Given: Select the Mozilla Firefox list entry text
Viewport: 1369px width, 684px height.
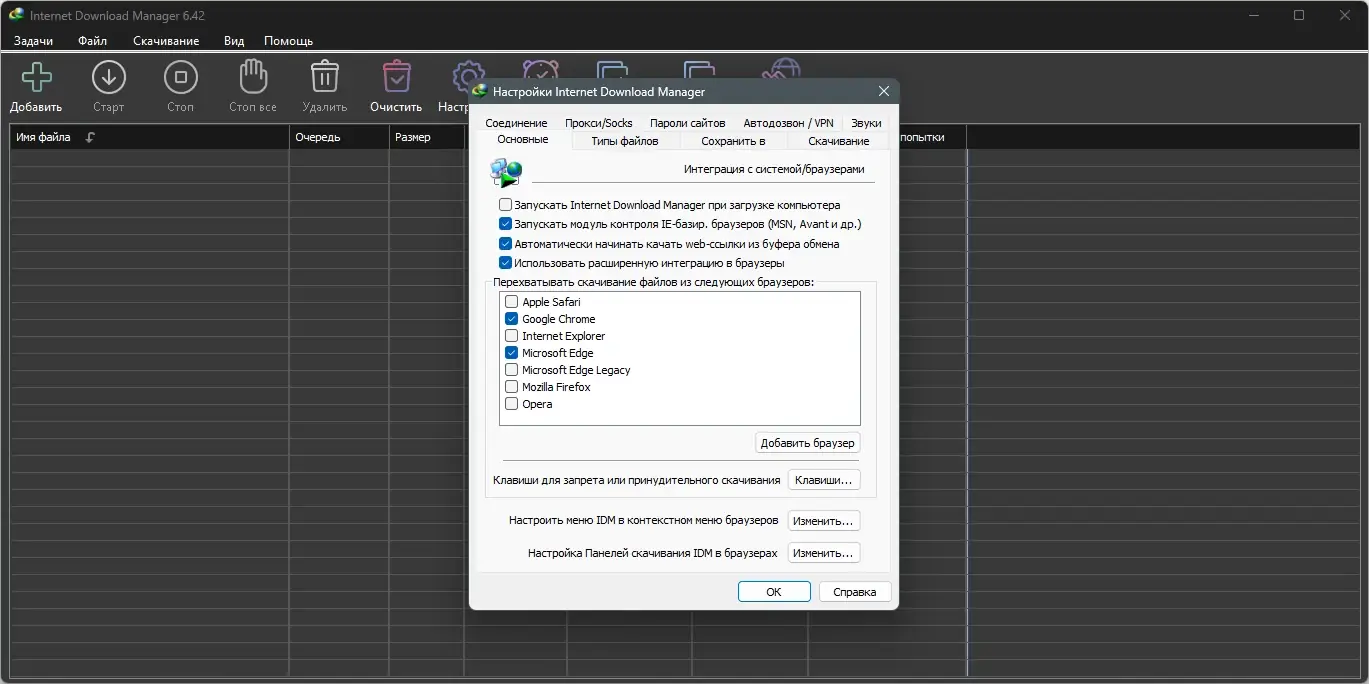Looking at the screenshot, I should (557, 387).
